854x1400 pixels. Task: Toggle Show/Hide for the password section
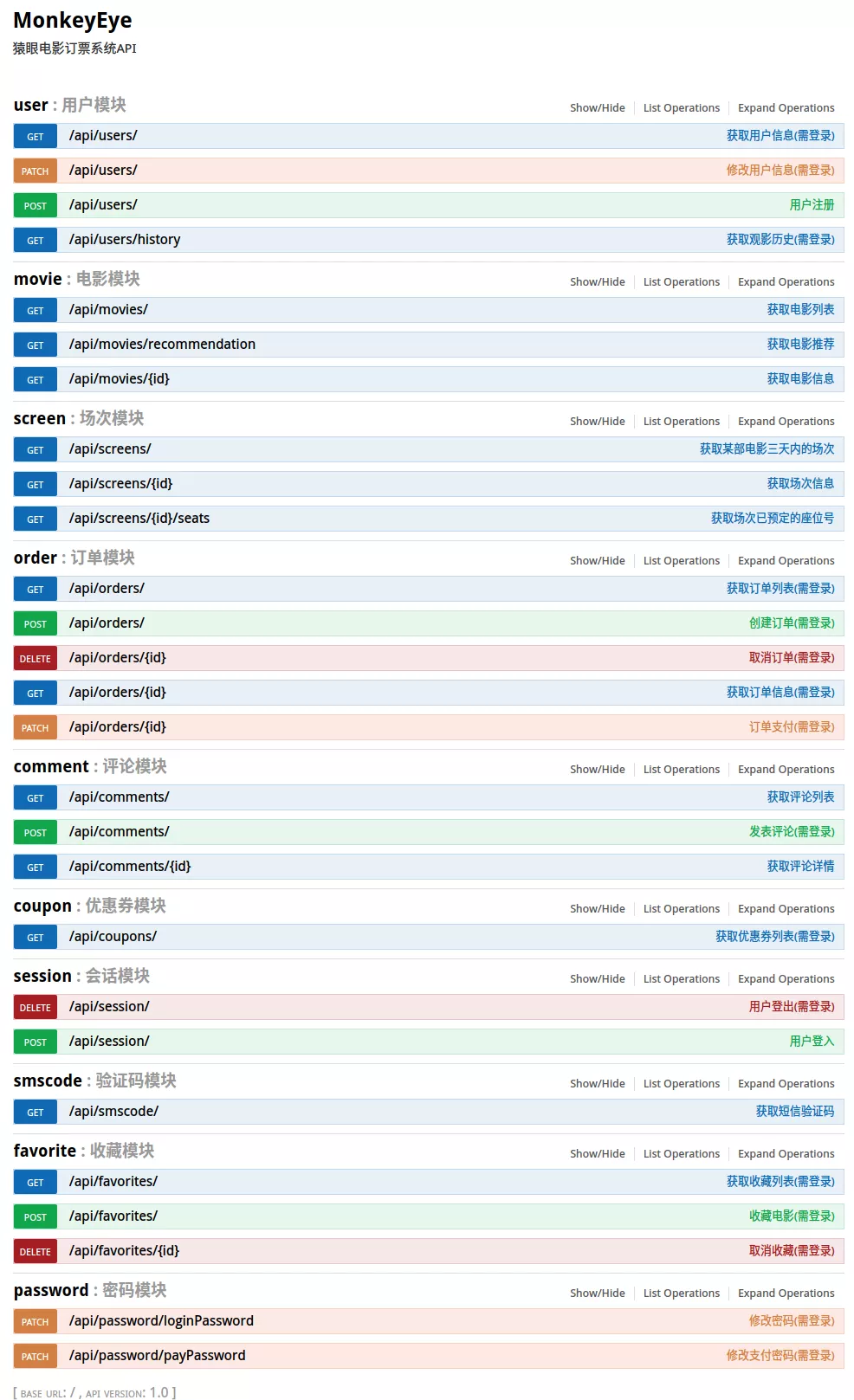click(598, 1294)
